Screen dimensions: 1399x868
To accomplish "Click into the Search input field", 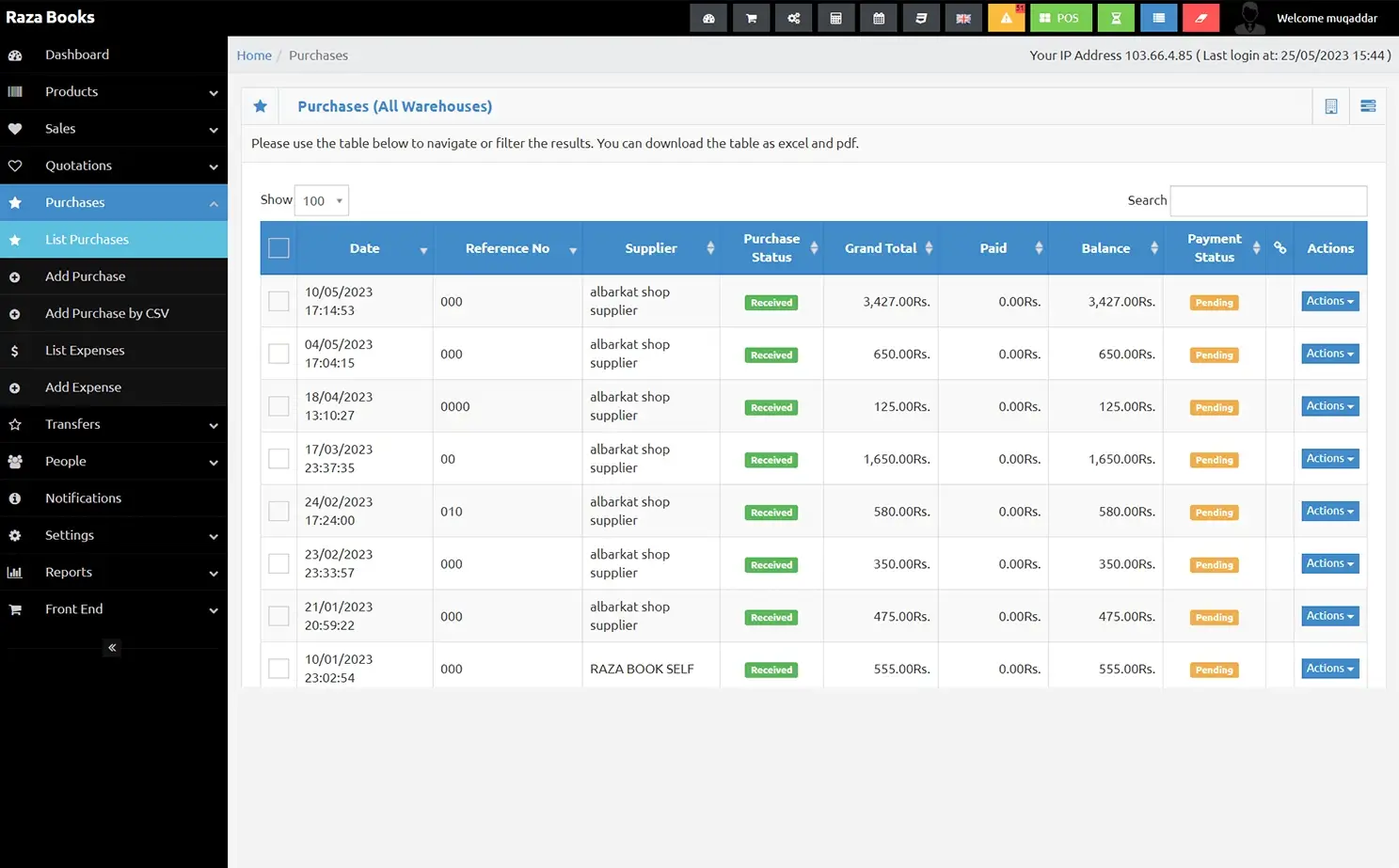I will coord(1267,200).
